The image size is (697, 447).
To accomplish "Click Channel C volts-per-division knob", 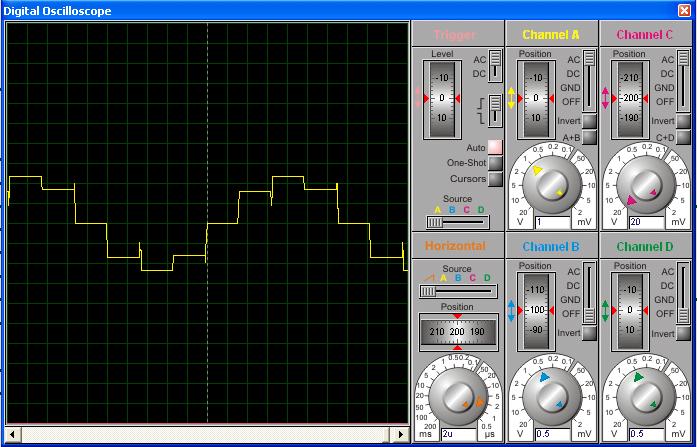I will (x=646, y=184).
